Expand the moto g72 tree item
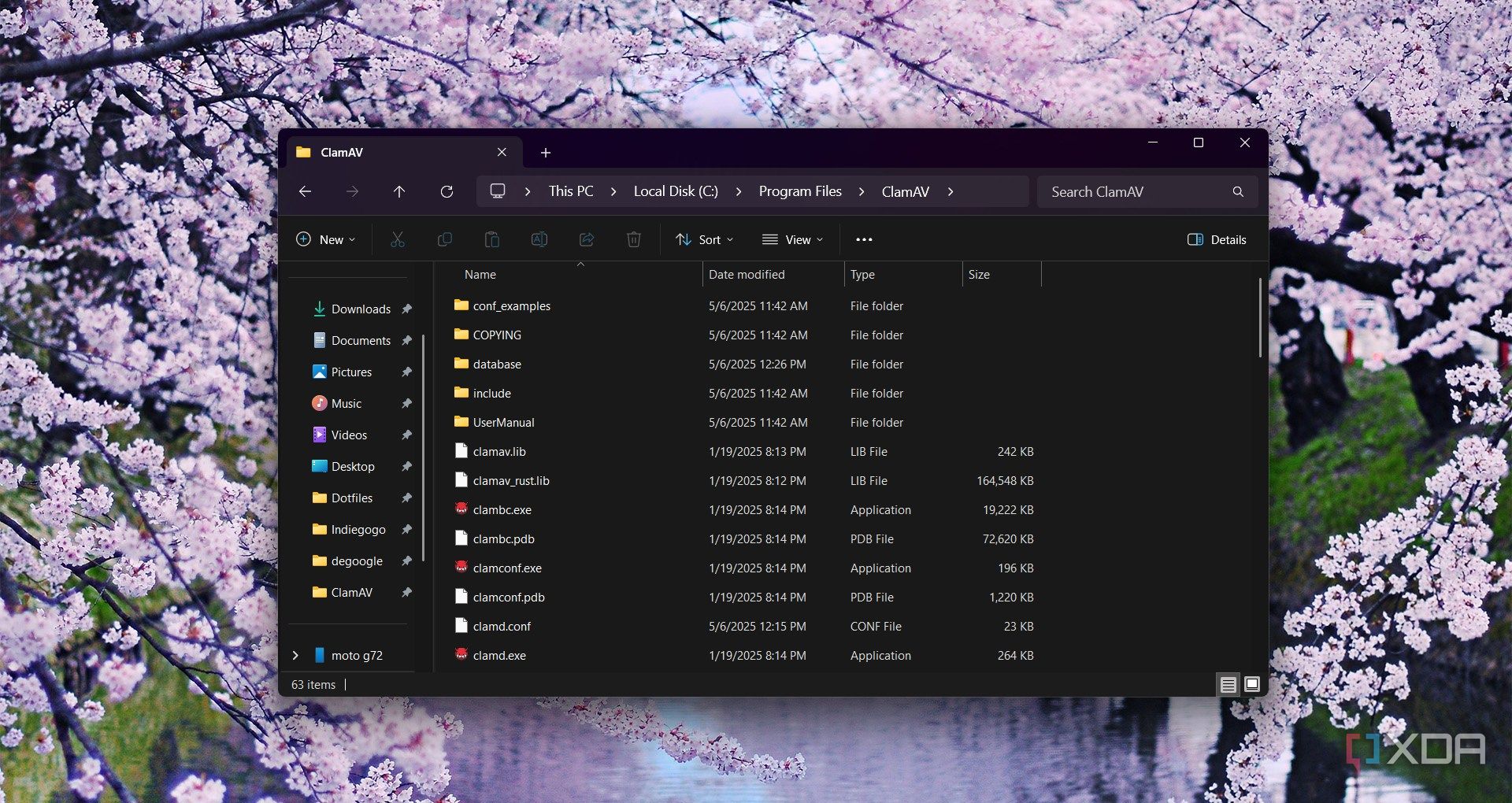The height and width of the screenshot is (803, 1512). [295, 655]
